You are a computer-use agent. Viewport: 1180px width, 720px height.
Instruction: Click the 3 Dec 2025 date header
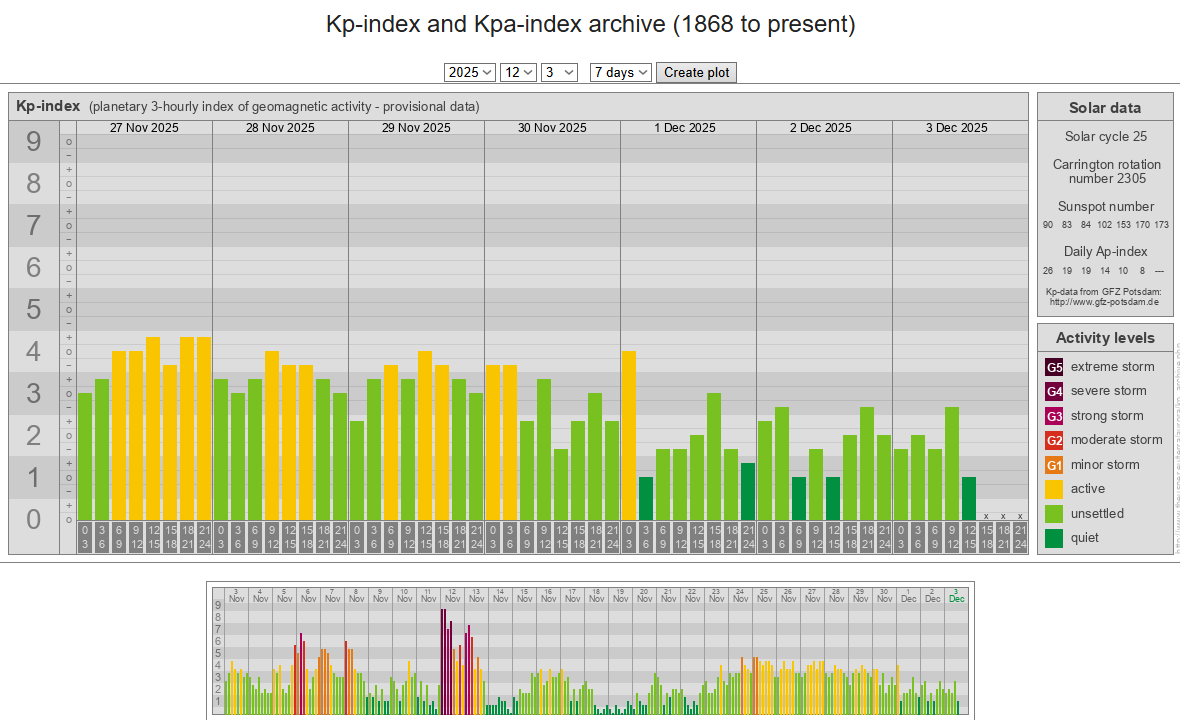point(956,128)
